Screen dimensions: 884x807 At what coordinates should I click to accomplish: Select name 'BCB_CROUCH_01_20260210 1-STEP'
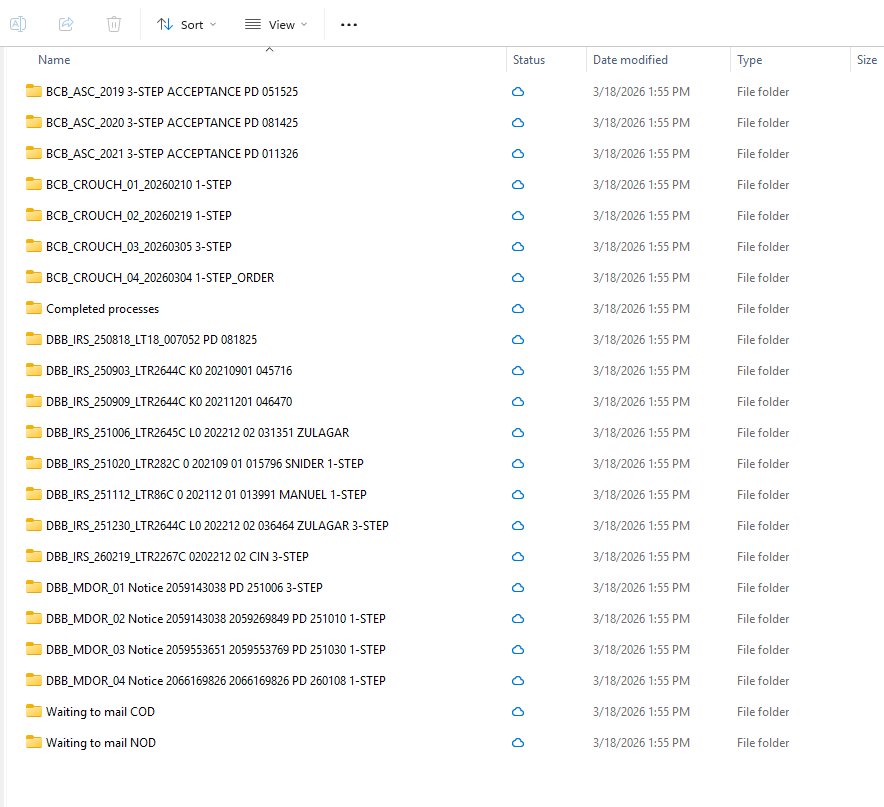pyautogui.click(x=139, y=184)
